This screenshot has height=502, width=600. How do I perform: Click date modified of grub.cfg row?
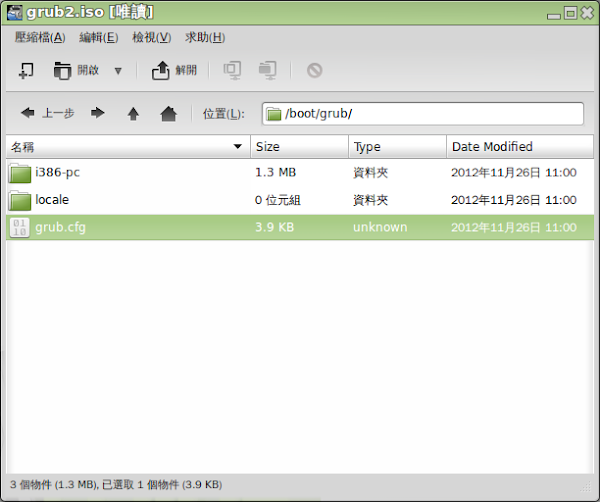(514, 228)
